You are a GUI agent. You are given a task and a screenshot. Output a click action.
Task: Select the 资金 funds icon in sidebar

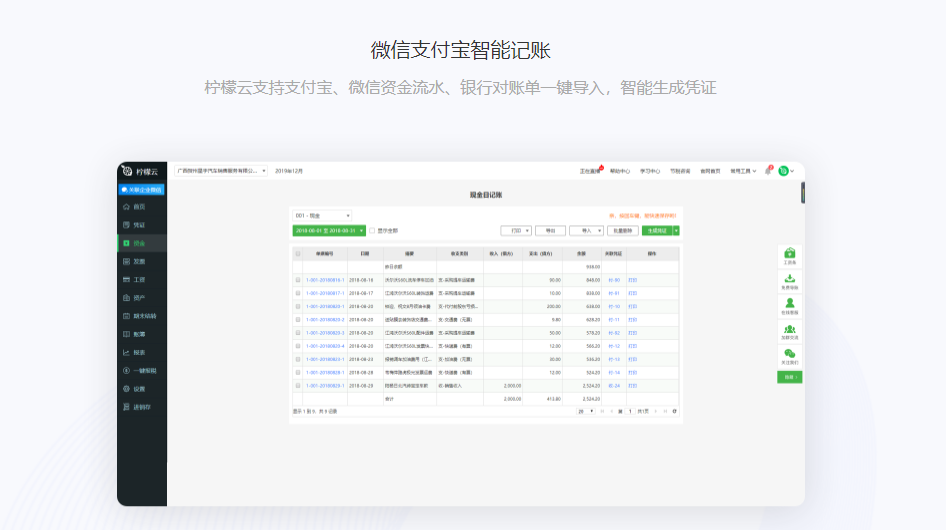click(x=126, y=243)
